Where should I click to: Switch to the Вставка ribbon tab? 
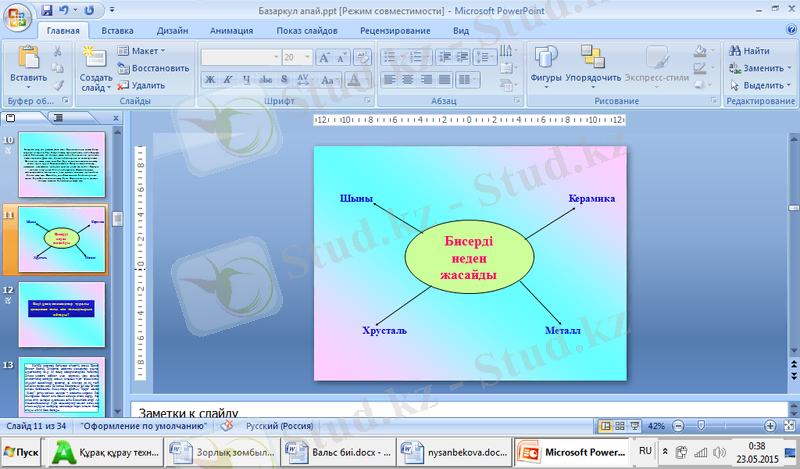118,31
